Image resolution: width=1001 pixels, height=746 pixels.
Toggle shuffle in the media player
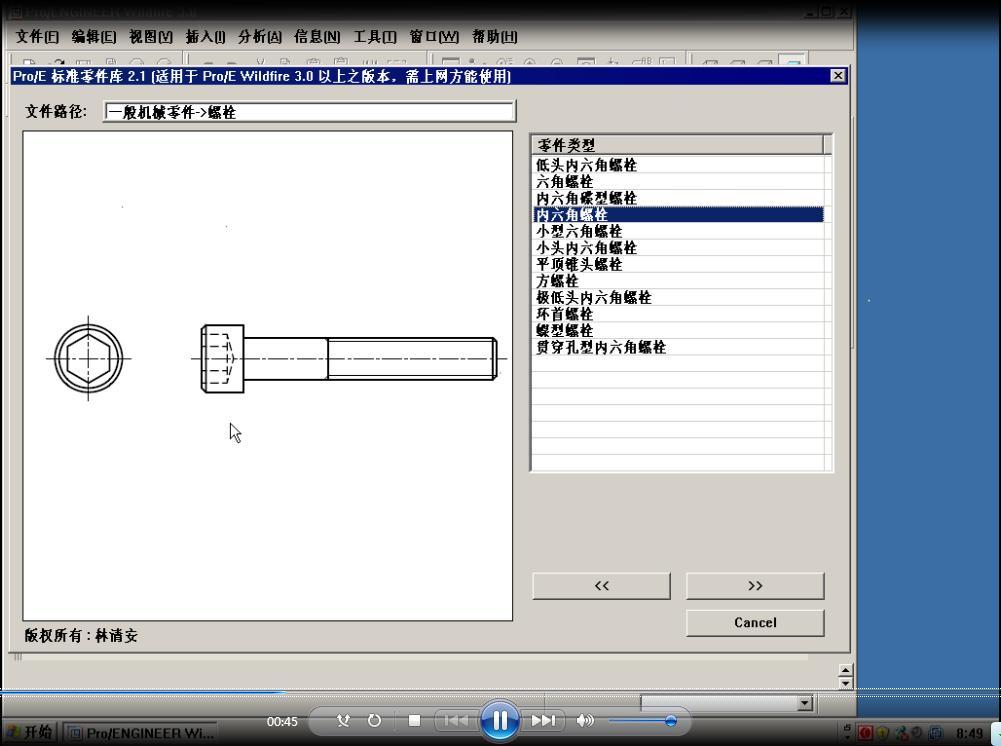tap(343, 720)
